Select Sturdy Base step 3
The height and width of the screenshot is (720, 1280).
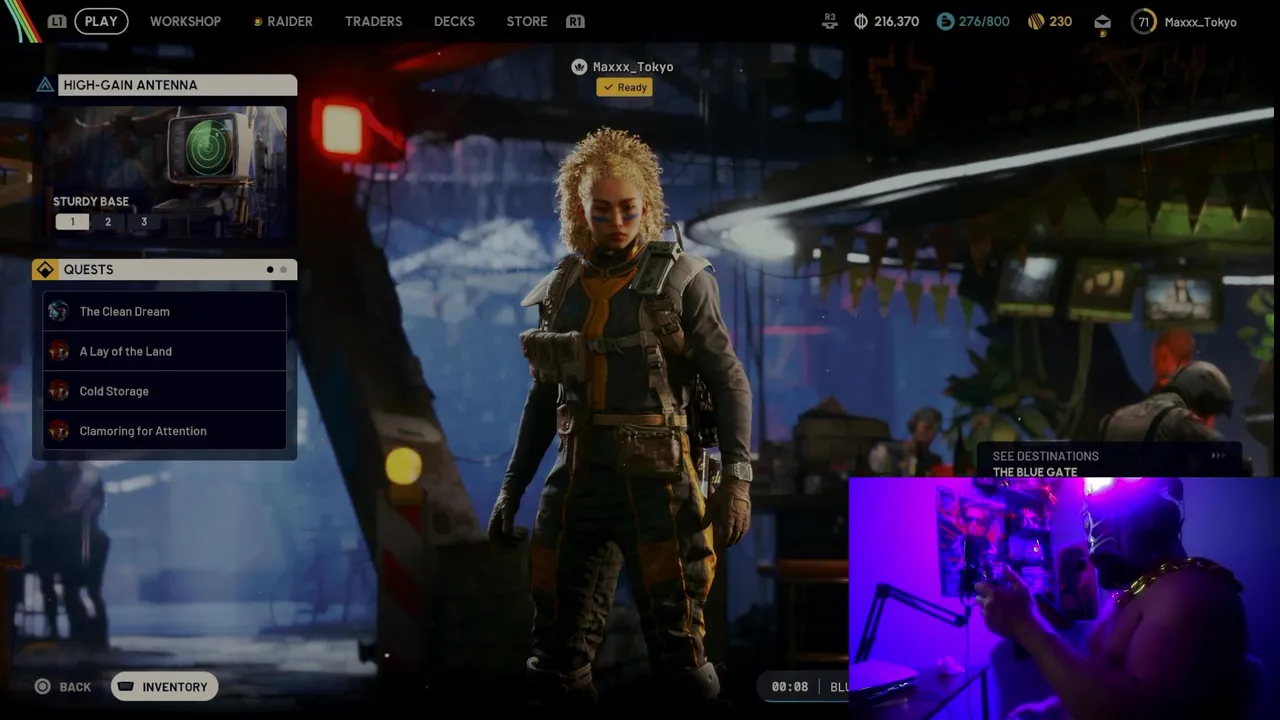pos(144,222)
